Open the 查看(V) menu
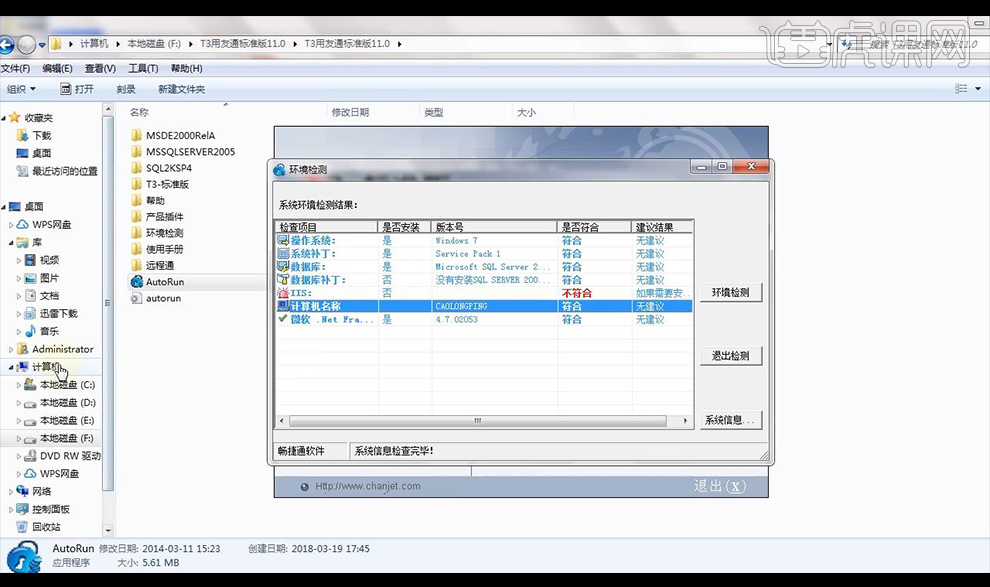The width and height of the screenshot is (990, 587). click(100, 68)
